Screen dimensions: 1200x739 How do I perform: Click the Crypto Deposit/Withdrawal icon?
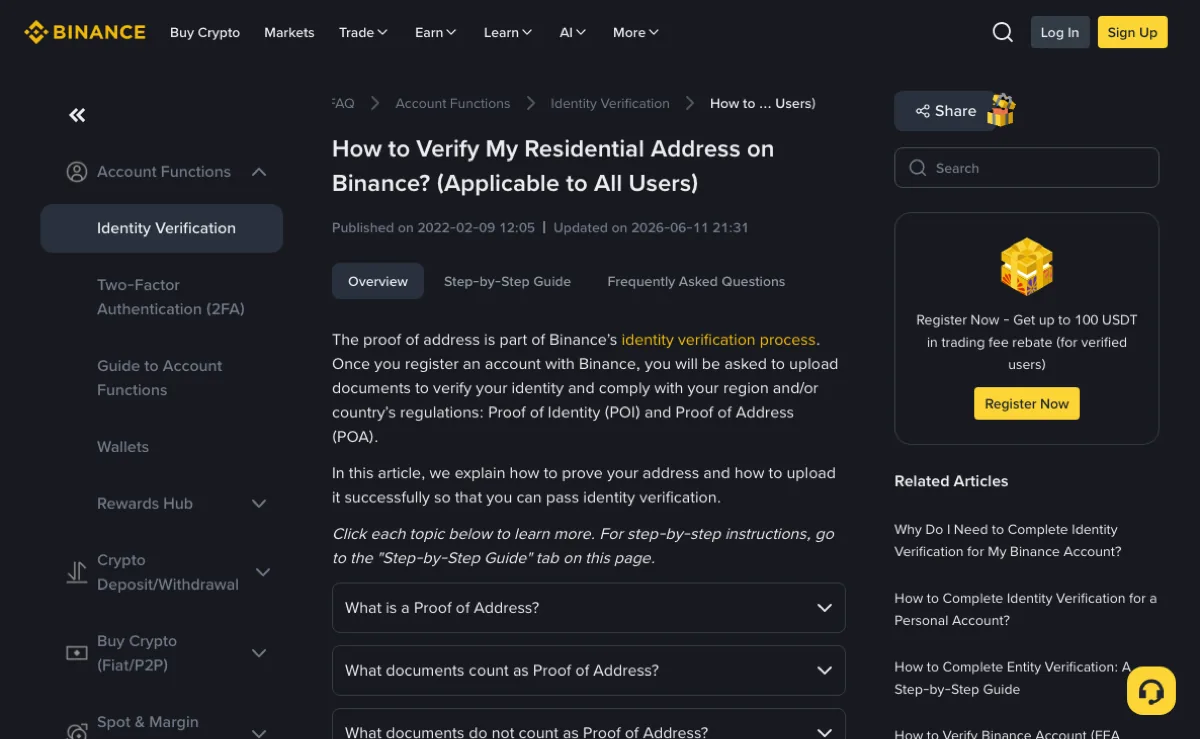(77, 572)
